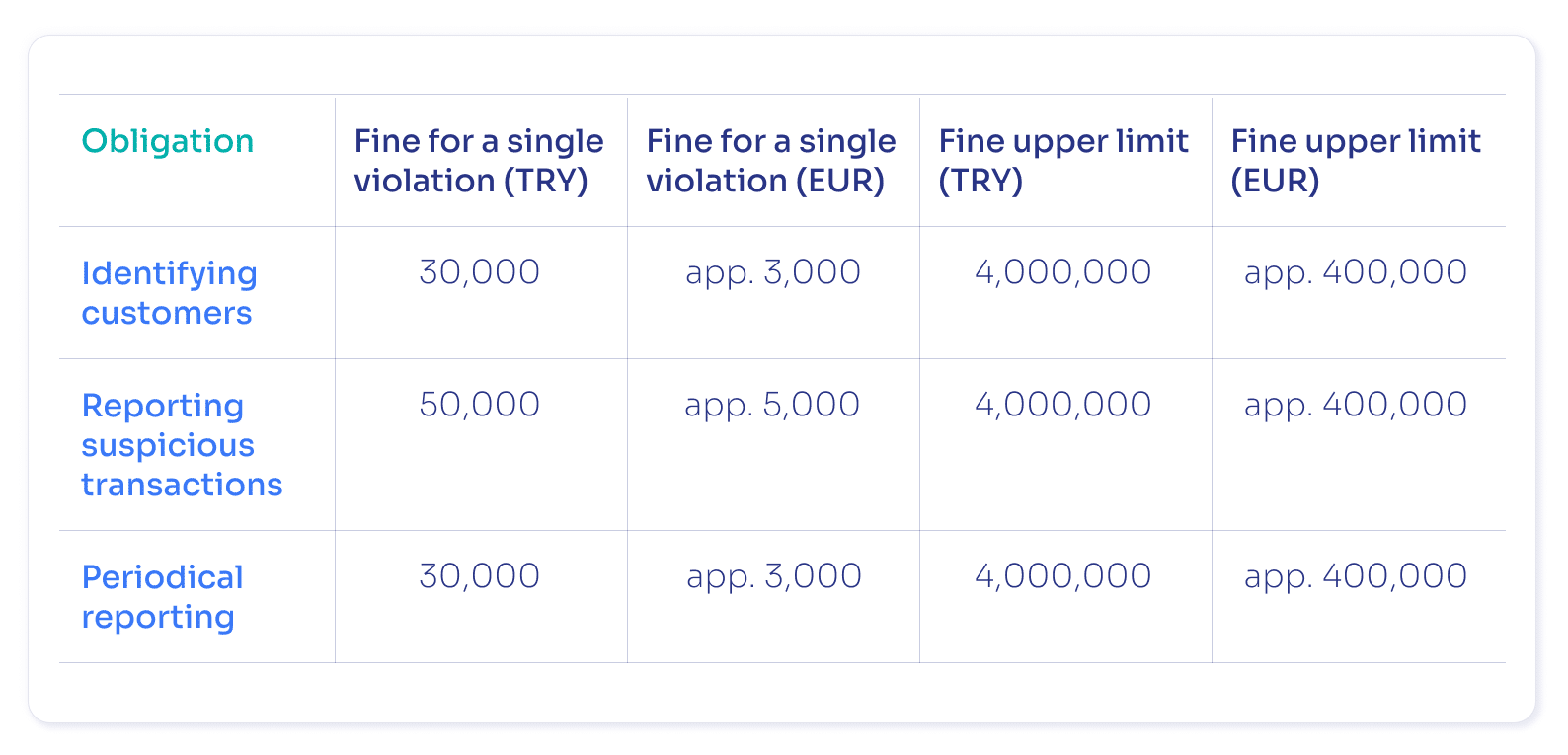This screenshot has height=755, width=1568.
Task: Open the Identifying customers row label
Action: point(170,293)
